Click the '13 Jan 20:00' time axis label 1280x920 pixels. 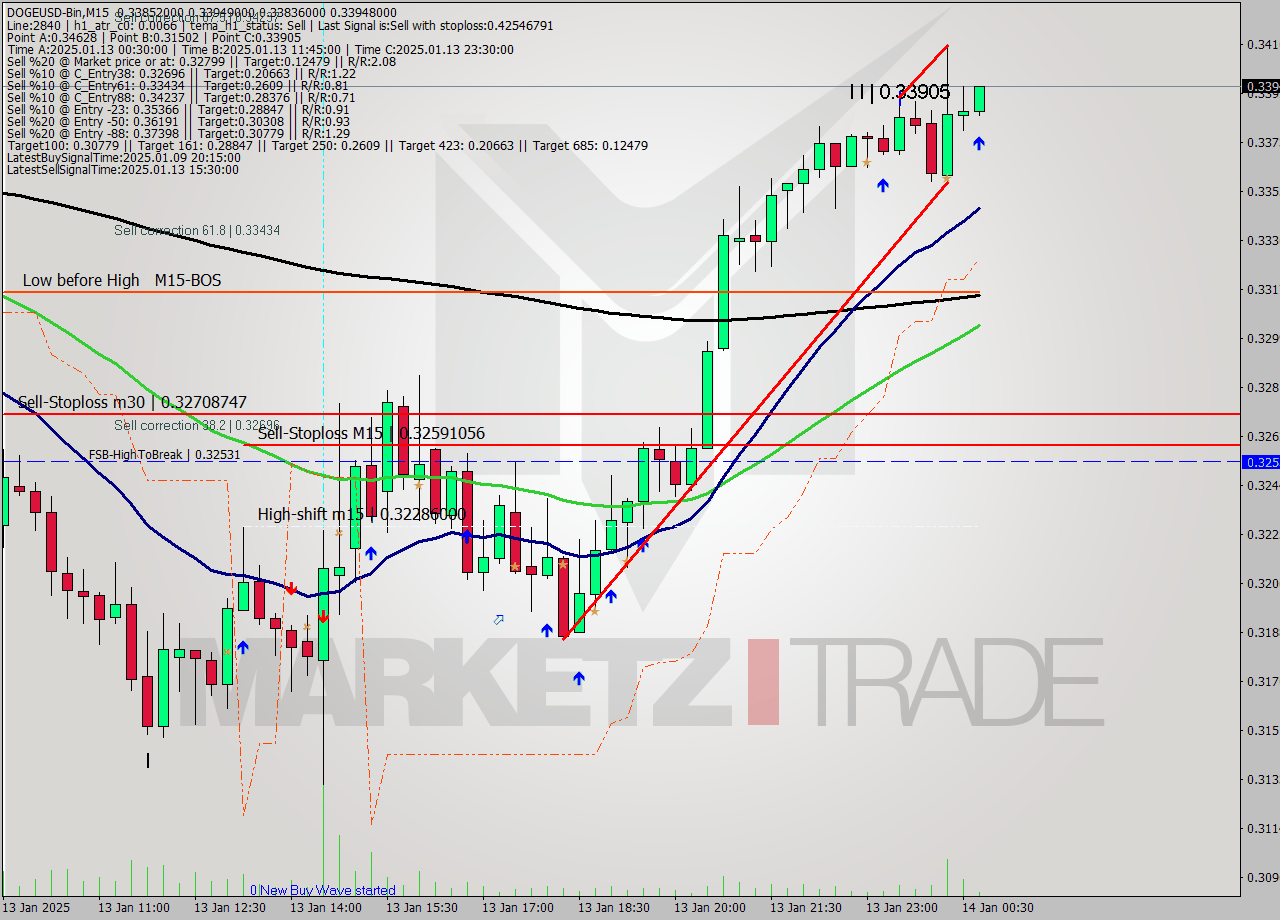click(x=709, y=908)
